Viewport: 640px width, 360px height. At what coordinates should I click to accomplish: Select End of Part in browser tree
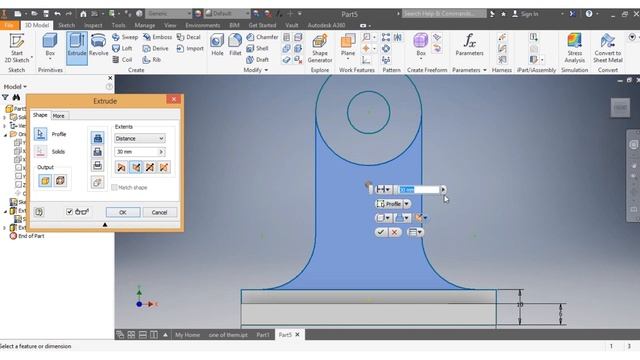point(27,236)
